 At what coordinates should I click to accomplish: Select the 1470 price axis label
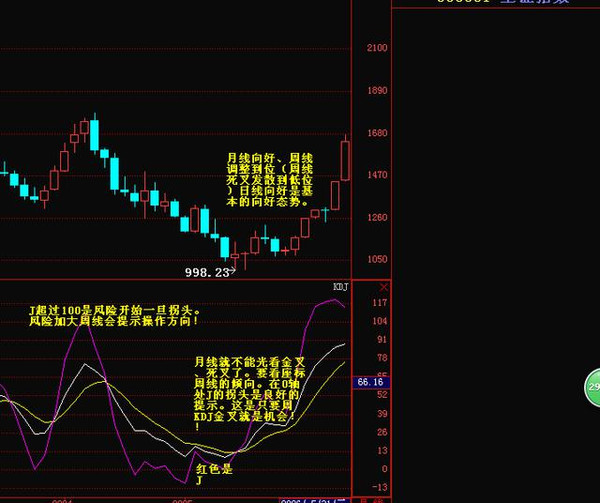click(377, 175)
